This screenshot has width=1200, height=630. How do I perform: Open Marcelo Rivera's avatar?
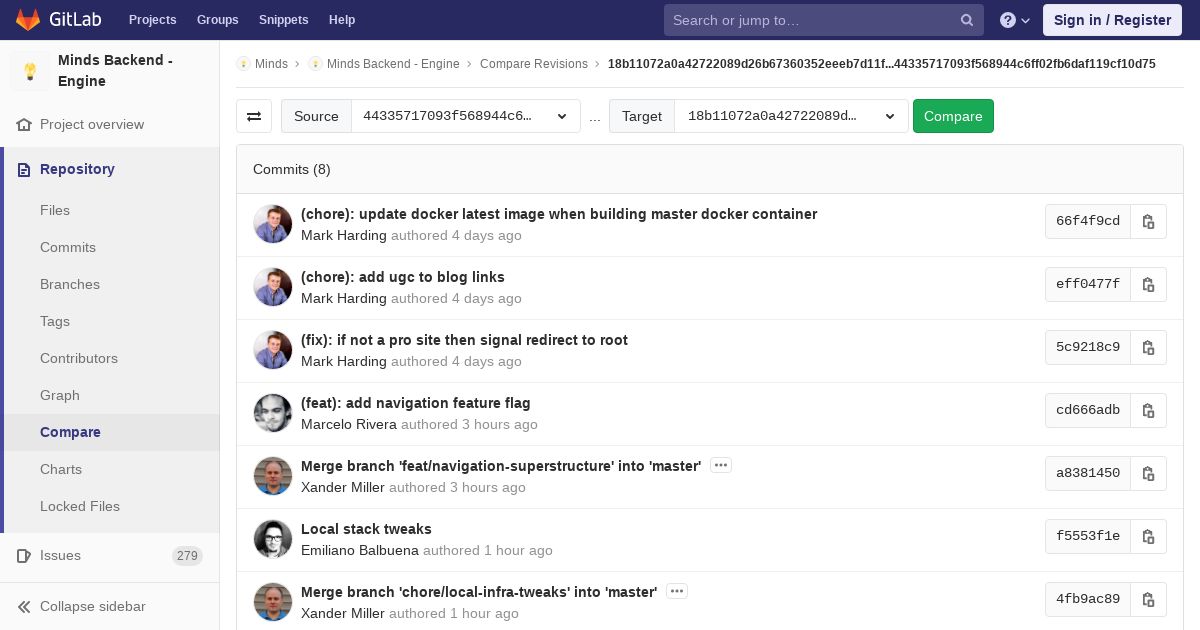[x=273, y=413]
